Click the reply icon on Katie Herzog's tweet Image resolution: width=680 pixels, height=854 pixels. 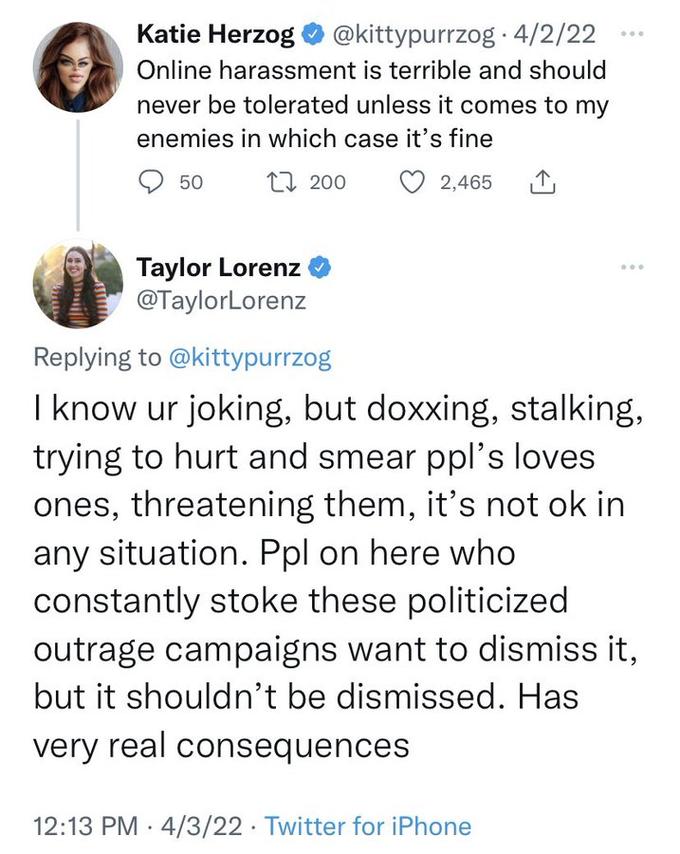[151, 182]
